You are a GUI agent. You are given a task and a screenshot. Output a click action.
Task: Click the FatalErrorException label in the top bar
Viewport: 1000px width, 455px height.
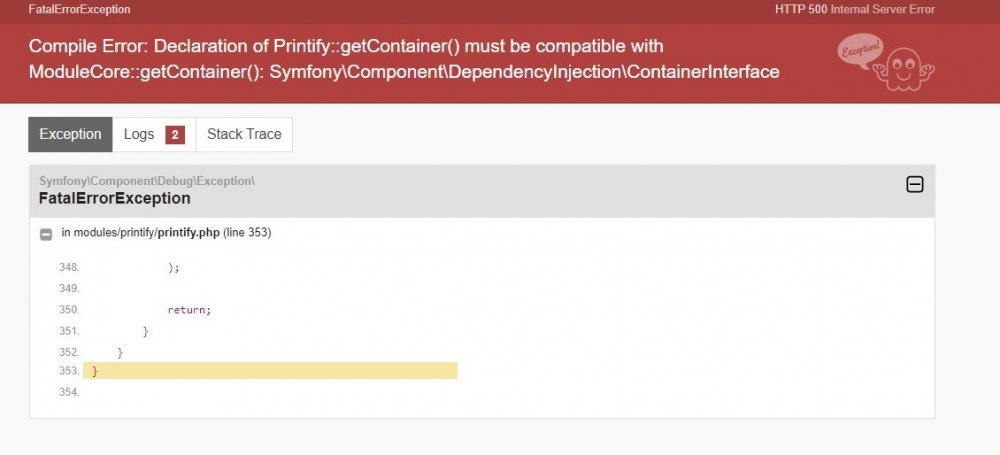79,9
